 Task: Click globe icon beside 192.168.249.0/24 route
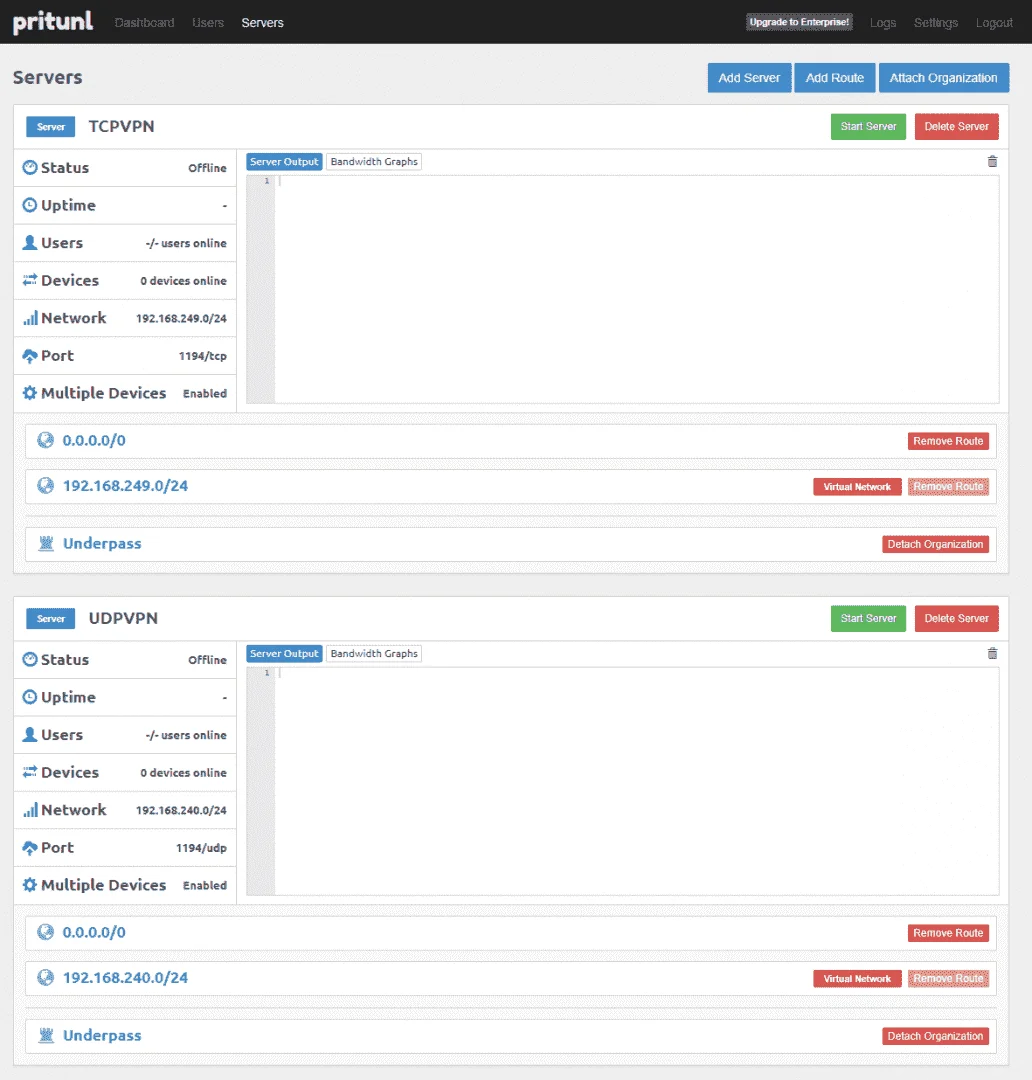point(45,486)
